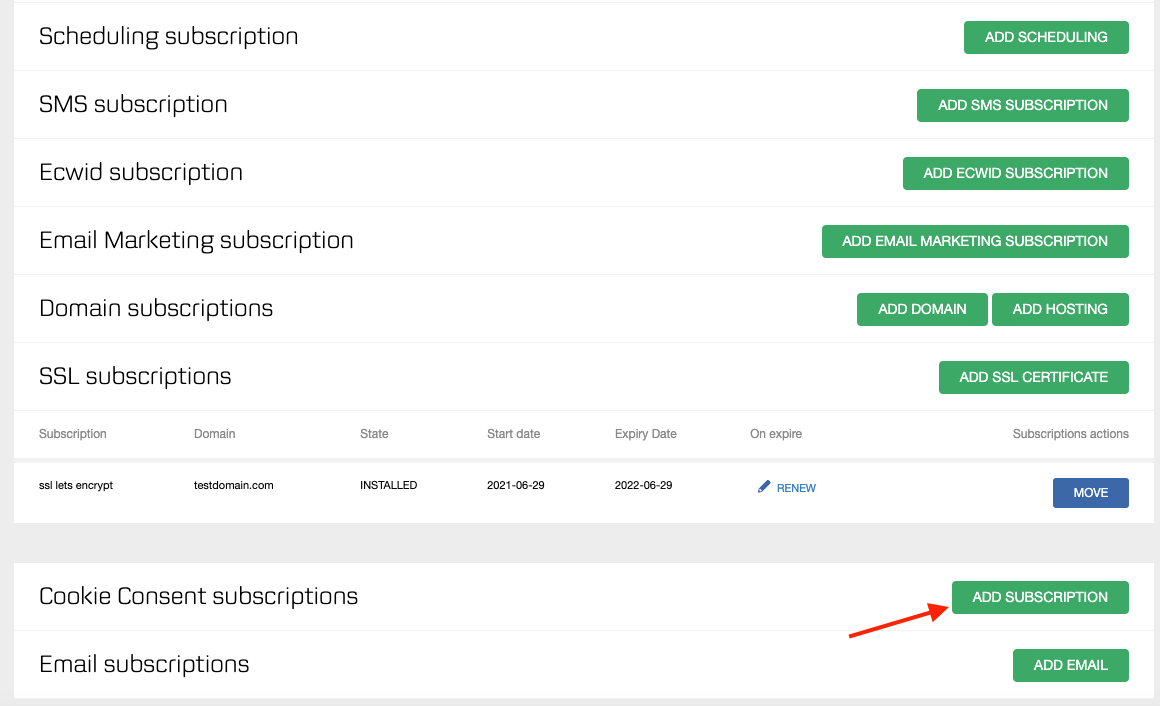Image resolution: width=1160 pixels, height=706 pixels.
Task: Click the Add Domain button
Action: (922, 309)
